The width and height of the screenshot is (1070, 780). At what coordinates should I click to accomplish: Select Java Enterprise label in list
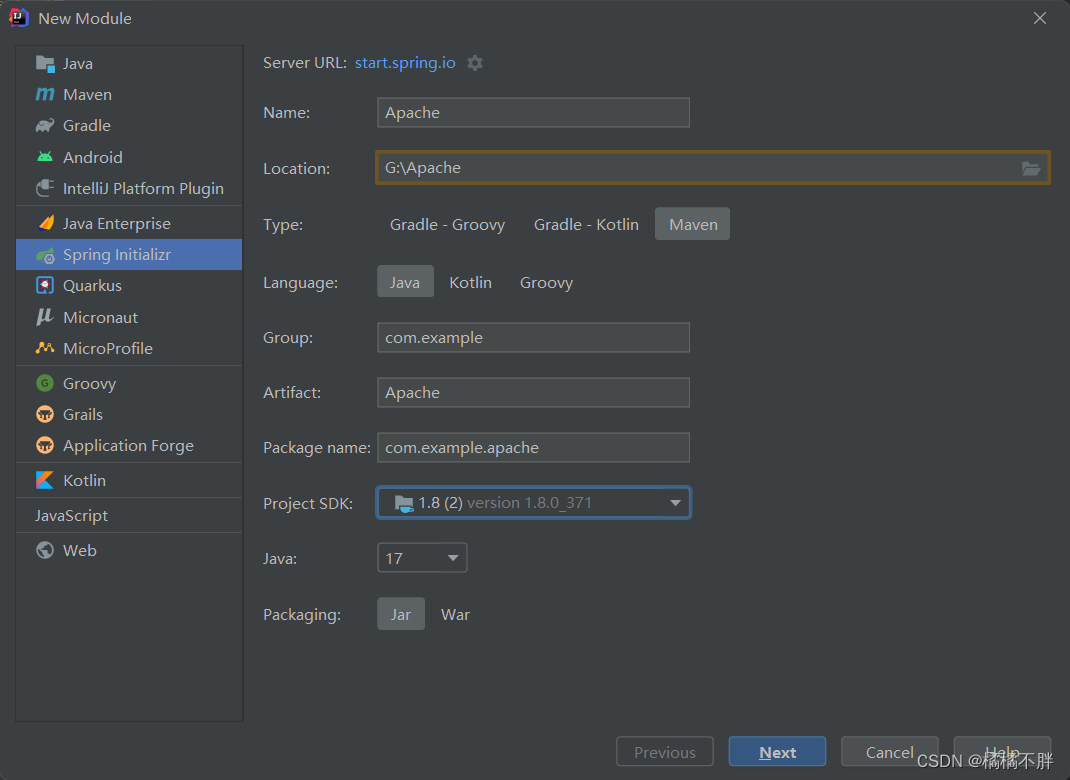click(x=117, y=223)
